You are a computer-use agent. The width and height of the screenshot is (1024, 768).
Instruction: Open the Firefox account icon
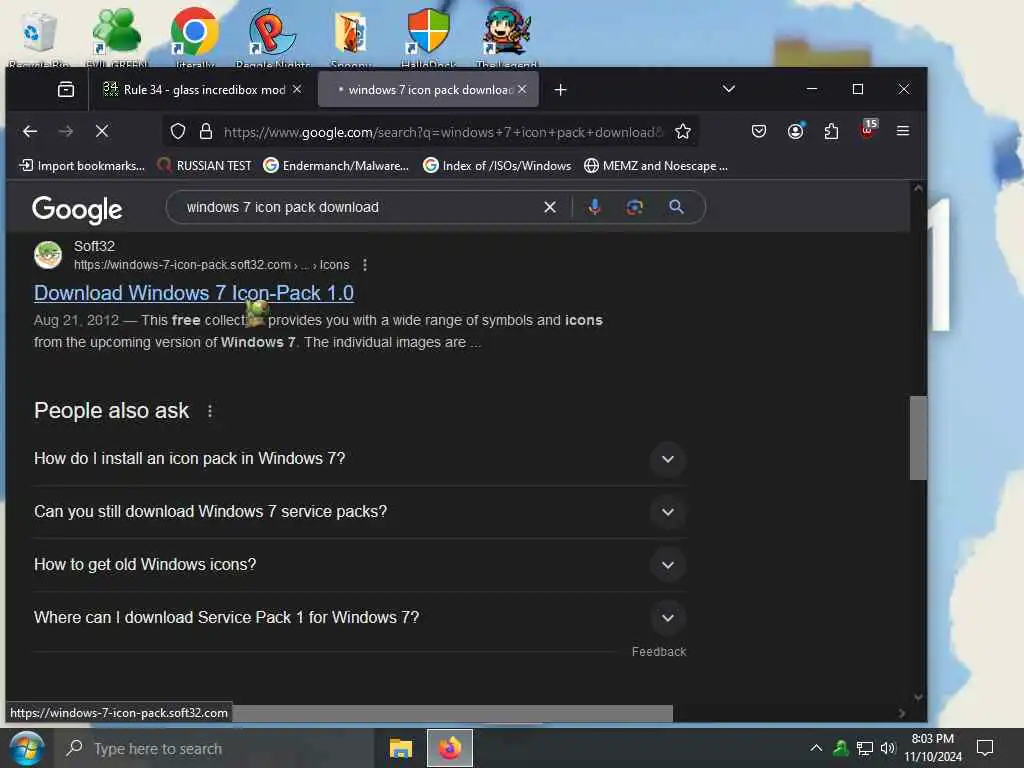pyautogui.click(x=795, y=131)
